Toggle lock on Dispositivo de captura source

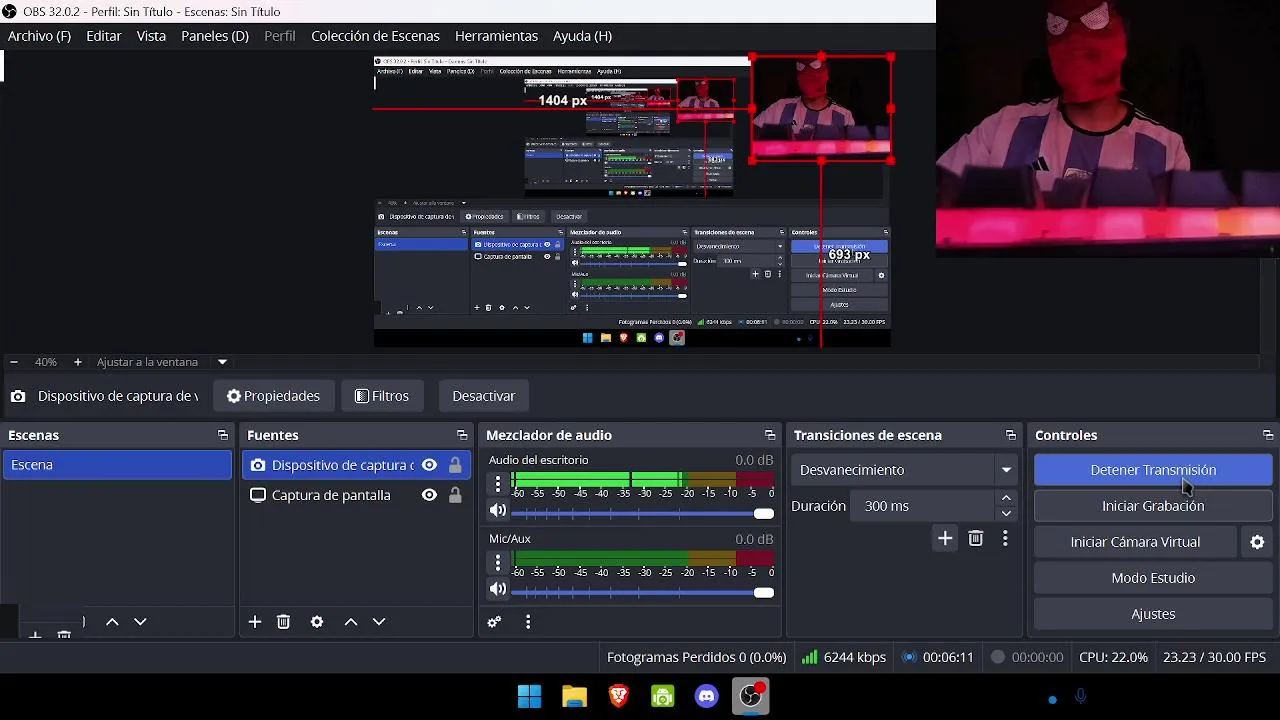coord(455,465)
